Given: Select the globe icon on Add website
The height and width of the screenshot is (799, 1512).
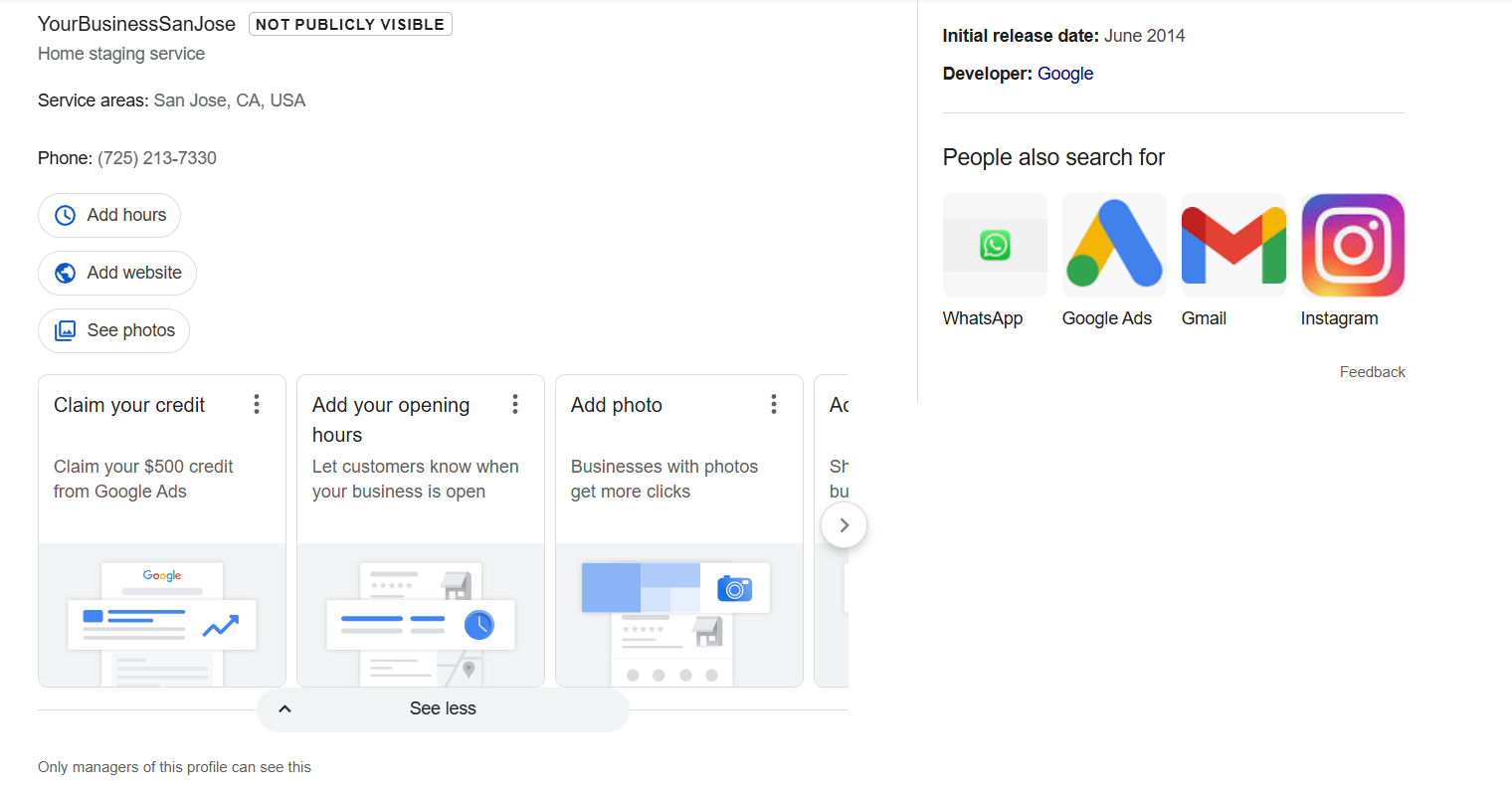Looking at the screenshot, I should pyautogui.click(x=63, y=273).
